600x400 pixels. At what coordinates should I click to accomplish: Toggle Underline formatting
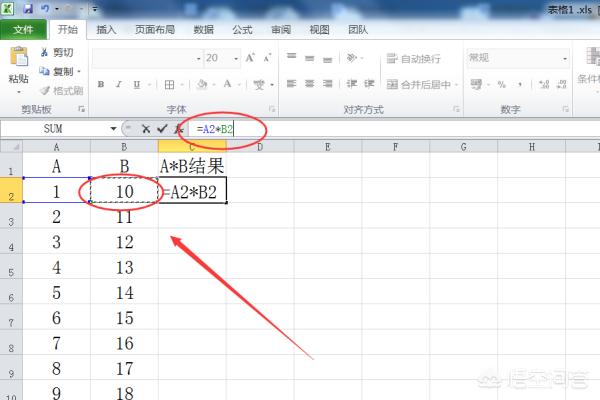(x=137, y=84)
